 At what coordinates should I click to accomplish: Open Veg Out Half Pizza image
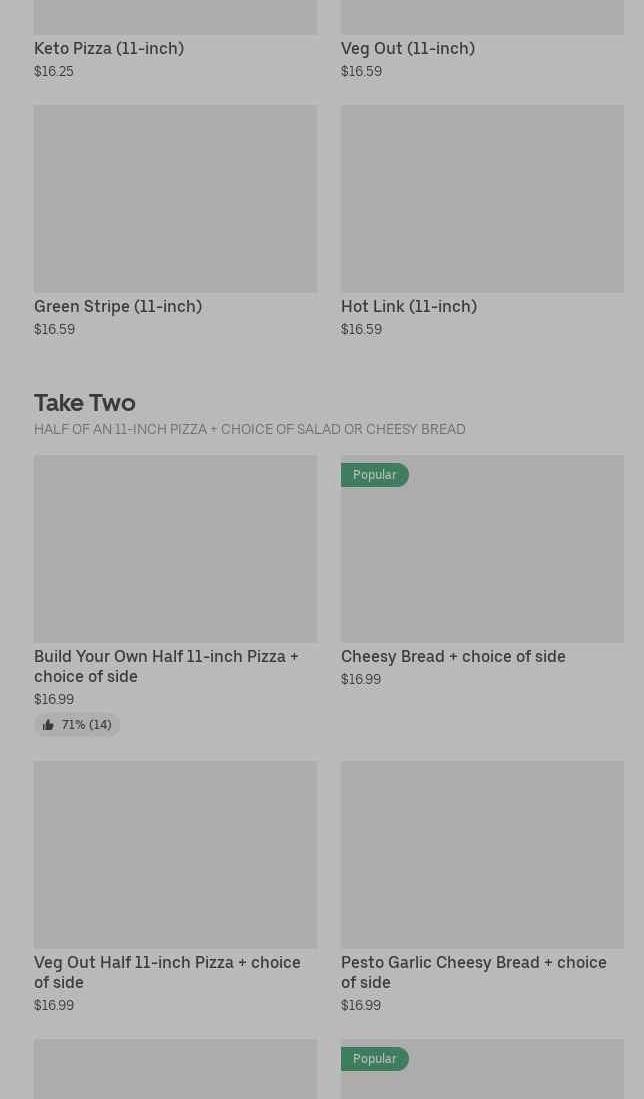[175, 855]
